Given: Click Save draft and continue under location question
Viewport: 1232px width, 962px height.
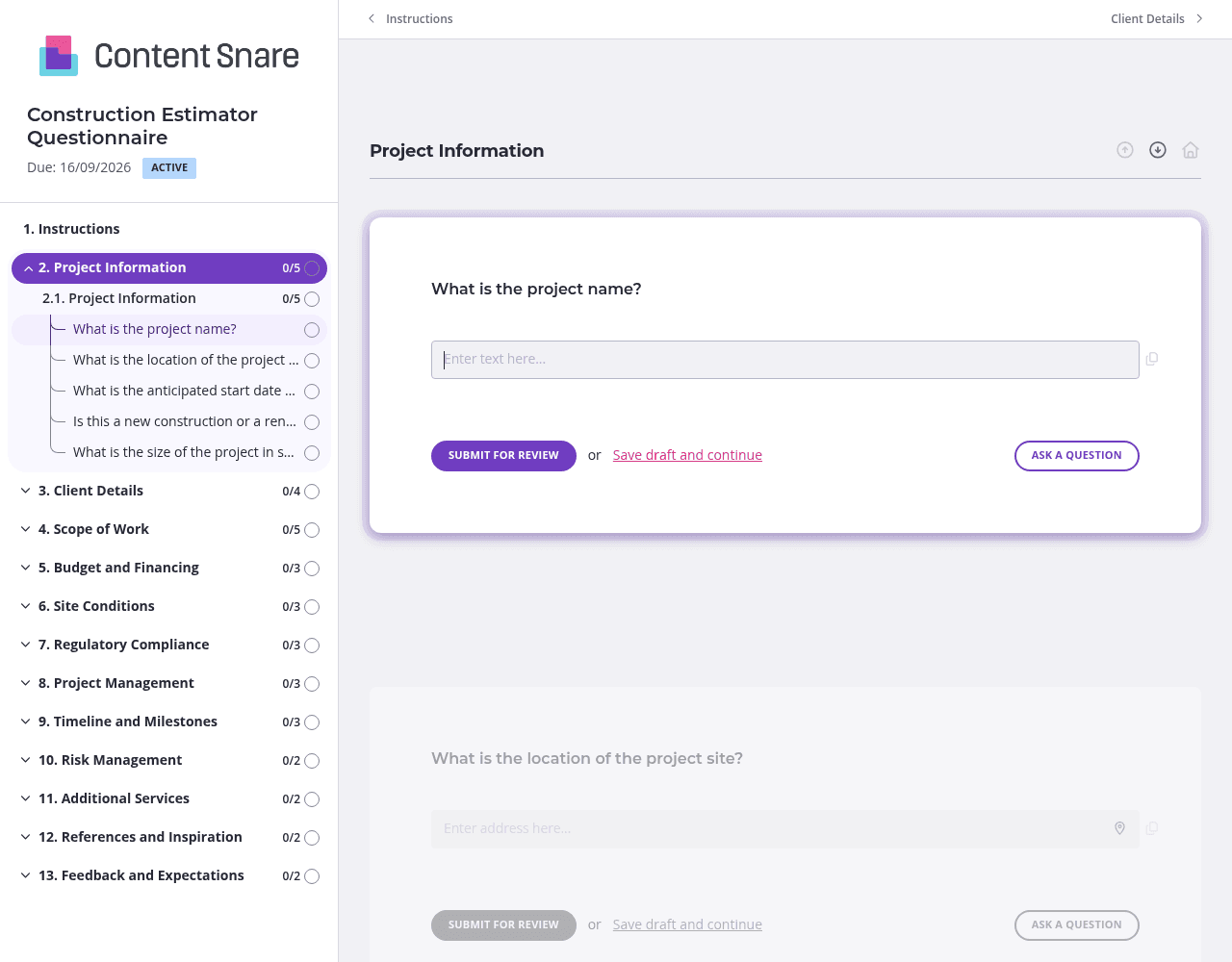Looking at the screenshot, I should click(x=687, y=924).
